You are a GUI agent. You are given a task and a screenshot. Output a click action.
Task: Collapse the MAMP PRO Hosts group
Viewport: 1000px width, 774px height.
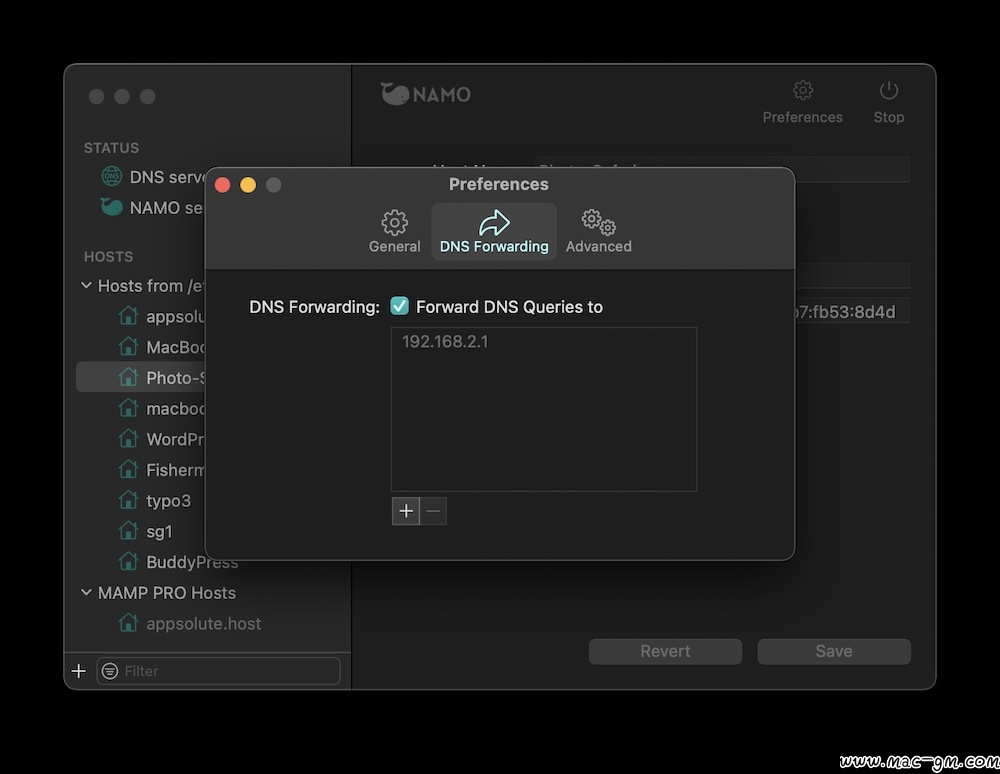(x=86, y=592)
